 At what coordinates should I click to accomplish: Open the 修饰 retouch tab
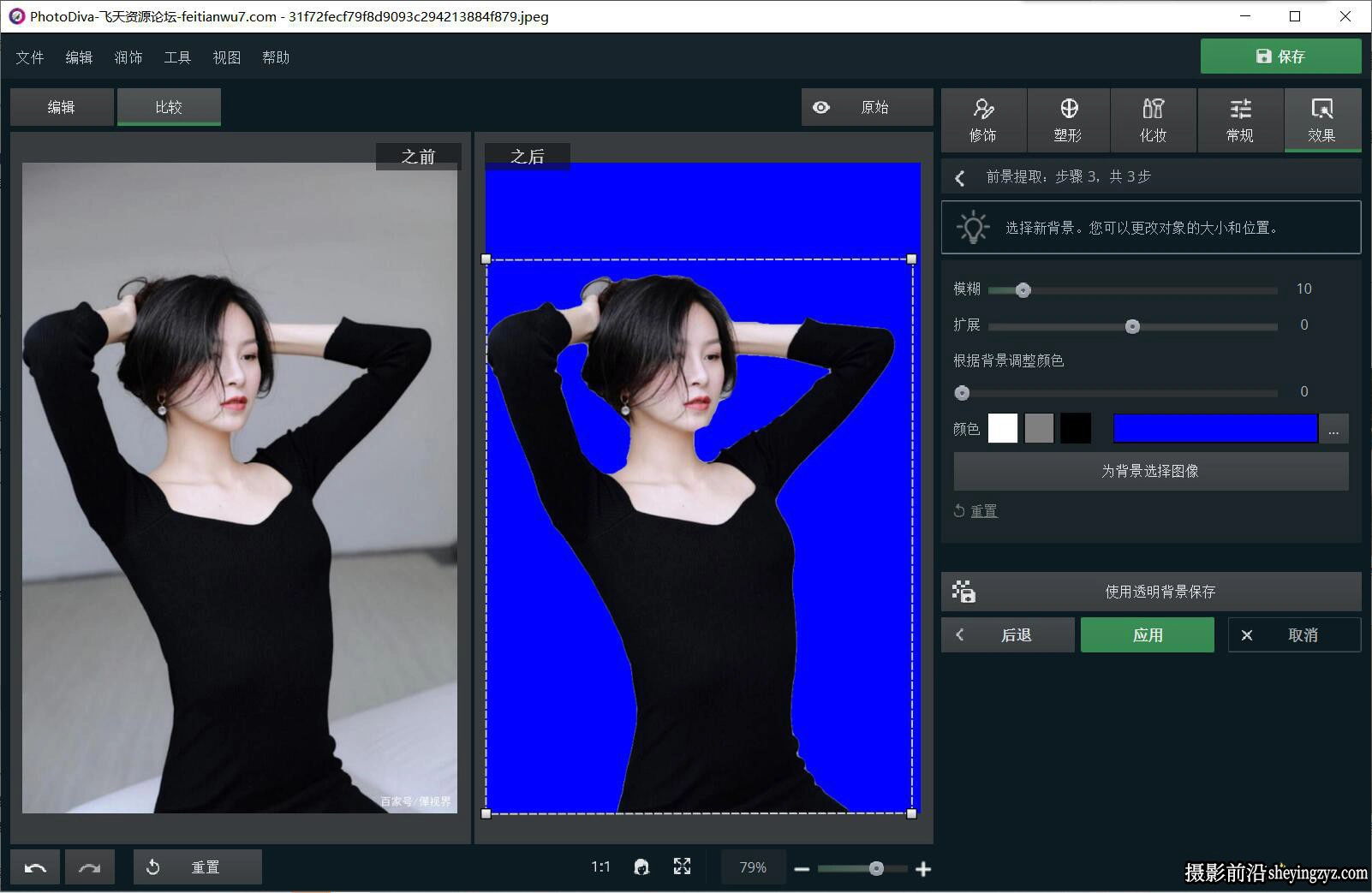click(x=983, y=120)
